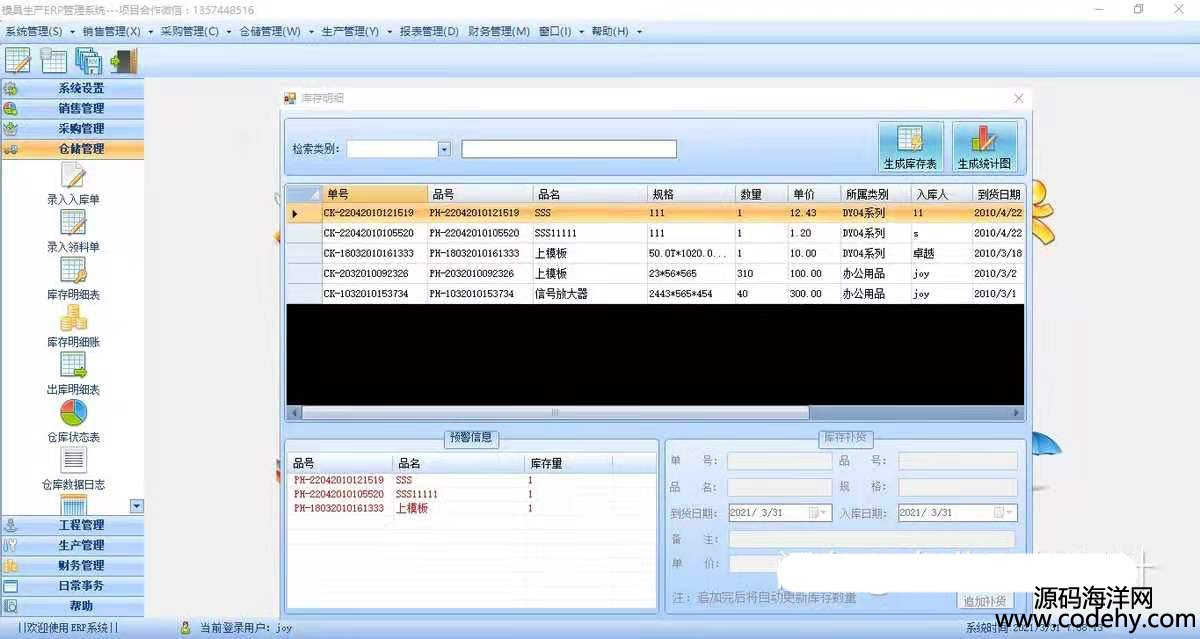Screen dimensions: 1200x639
Task: Select warning entry PH-22042010121519
Action: point(339,480)
